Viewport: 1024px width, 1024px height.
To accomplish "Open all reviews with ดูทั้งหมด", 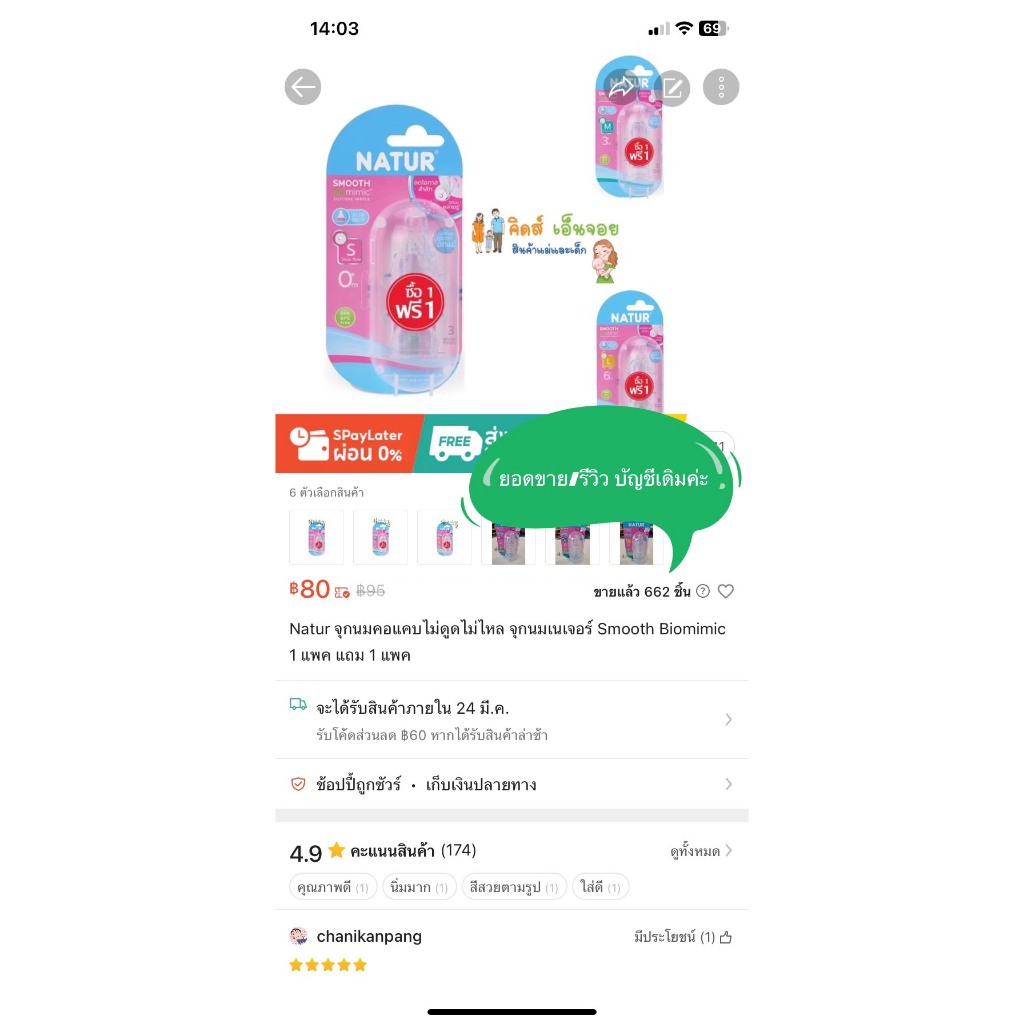I will (701, 851).
